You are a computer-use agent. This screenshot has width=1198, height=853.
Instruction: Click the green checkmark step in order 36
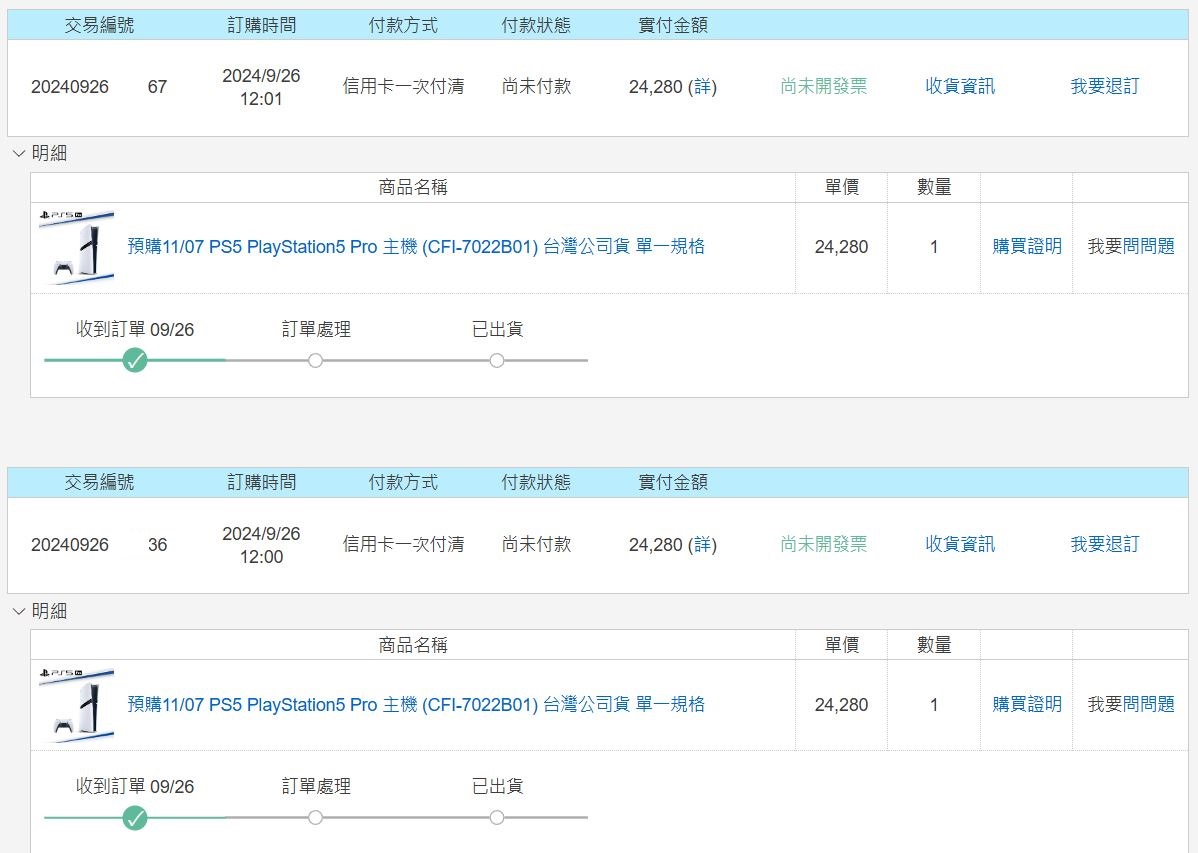coord(135,818)
